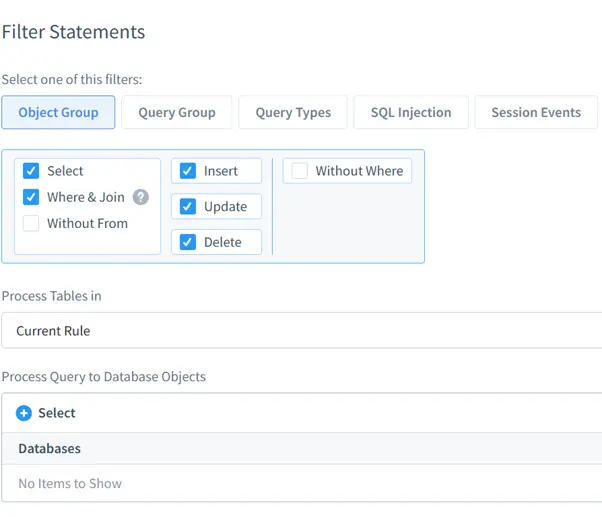The height and width of the screenshot is (517, 602).
Task: Disable the Where & Join checkbox
Action: point(31,197)
